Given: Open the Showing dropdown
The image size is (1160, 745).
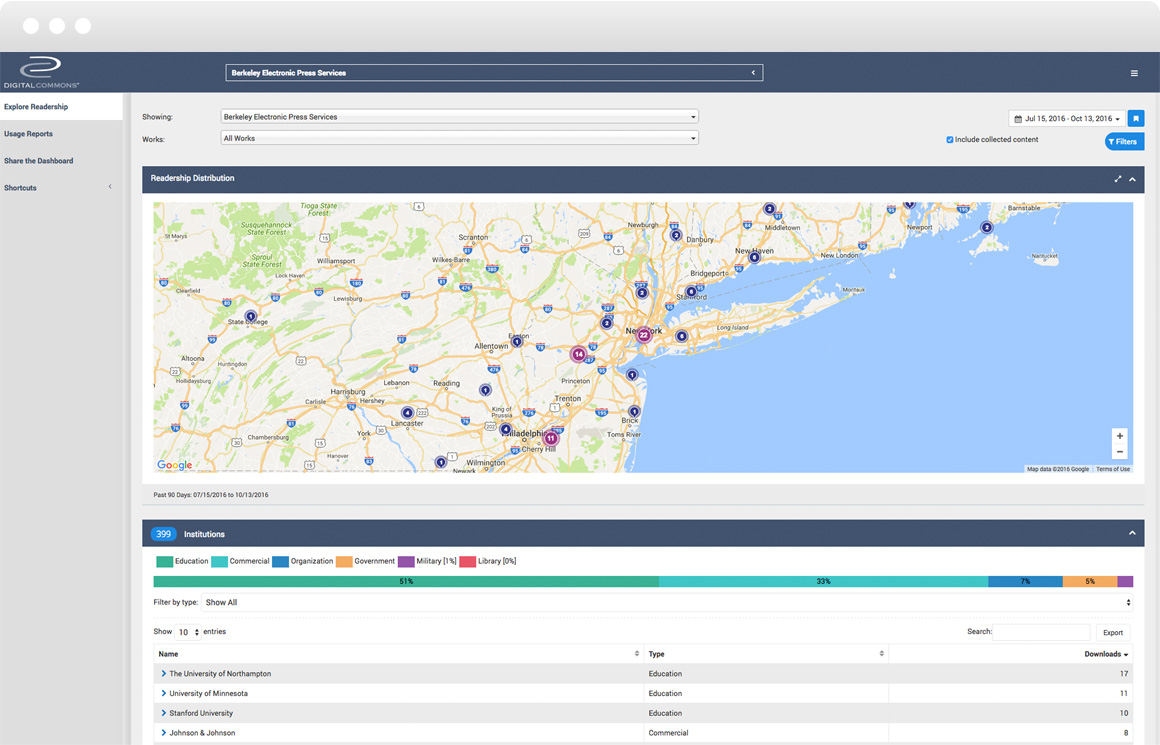Looking at the screenshot, I should (x=459, y=117).
